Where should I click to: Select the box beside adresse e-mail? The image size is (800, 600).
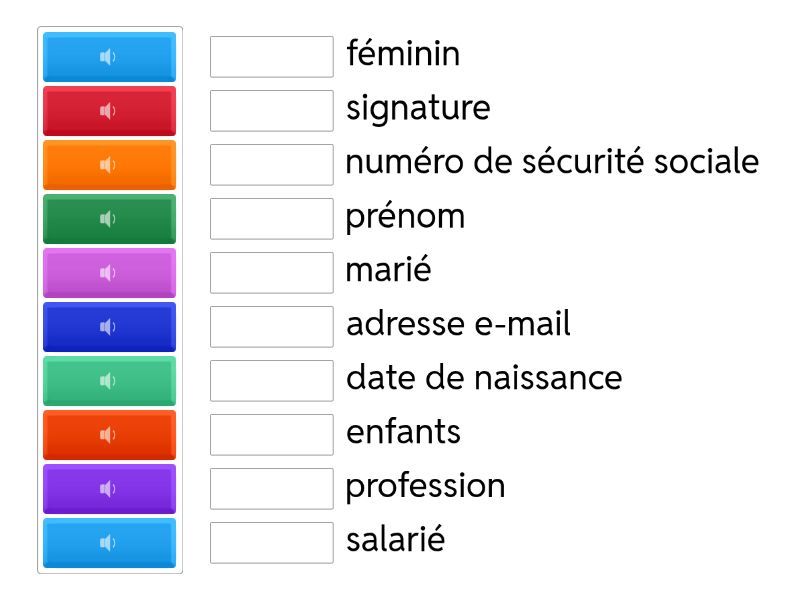[271, 327]
